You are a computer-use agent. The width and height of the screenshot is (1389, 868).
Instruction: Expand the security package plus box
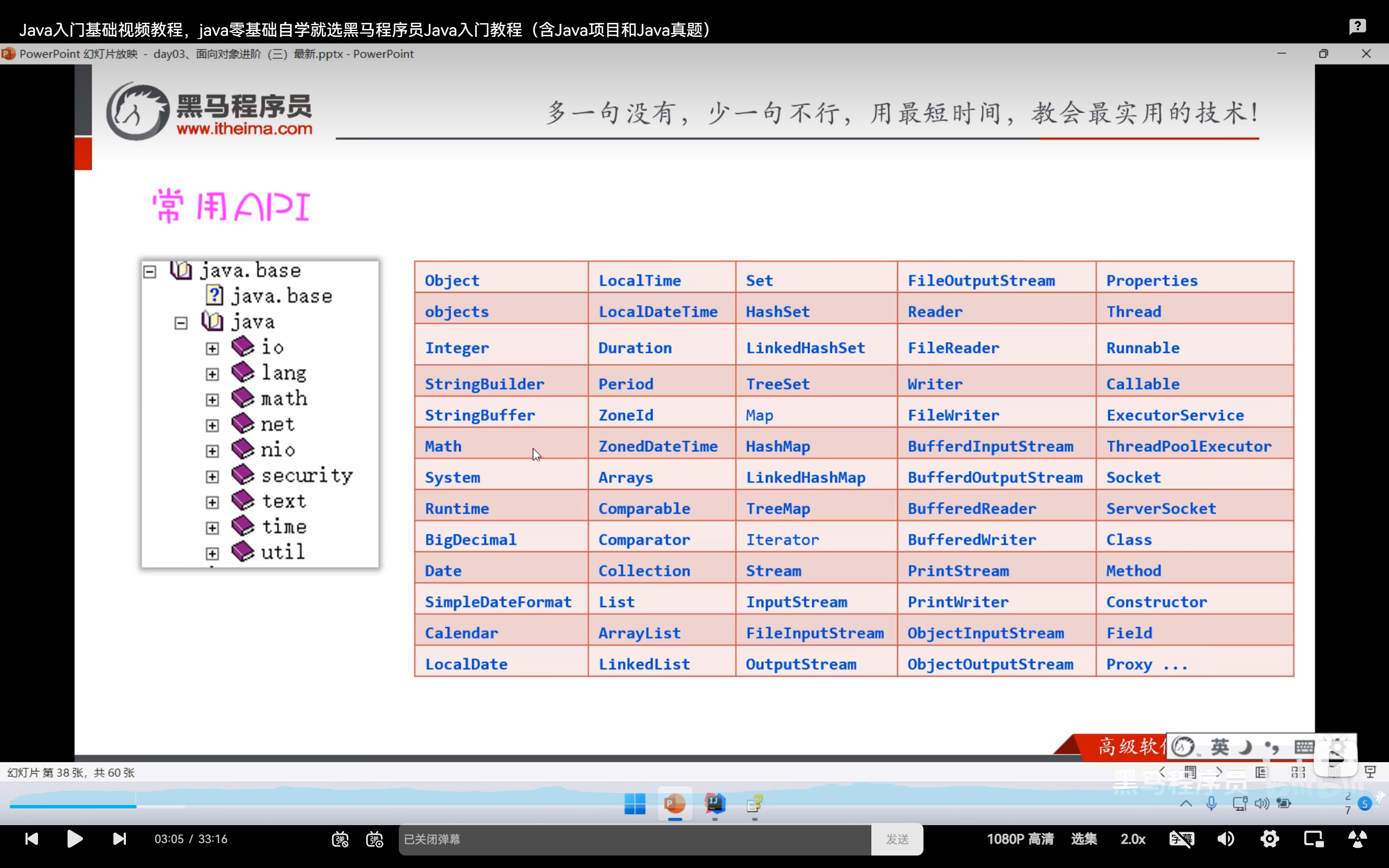pyautogui.click(x=212, y=476)
